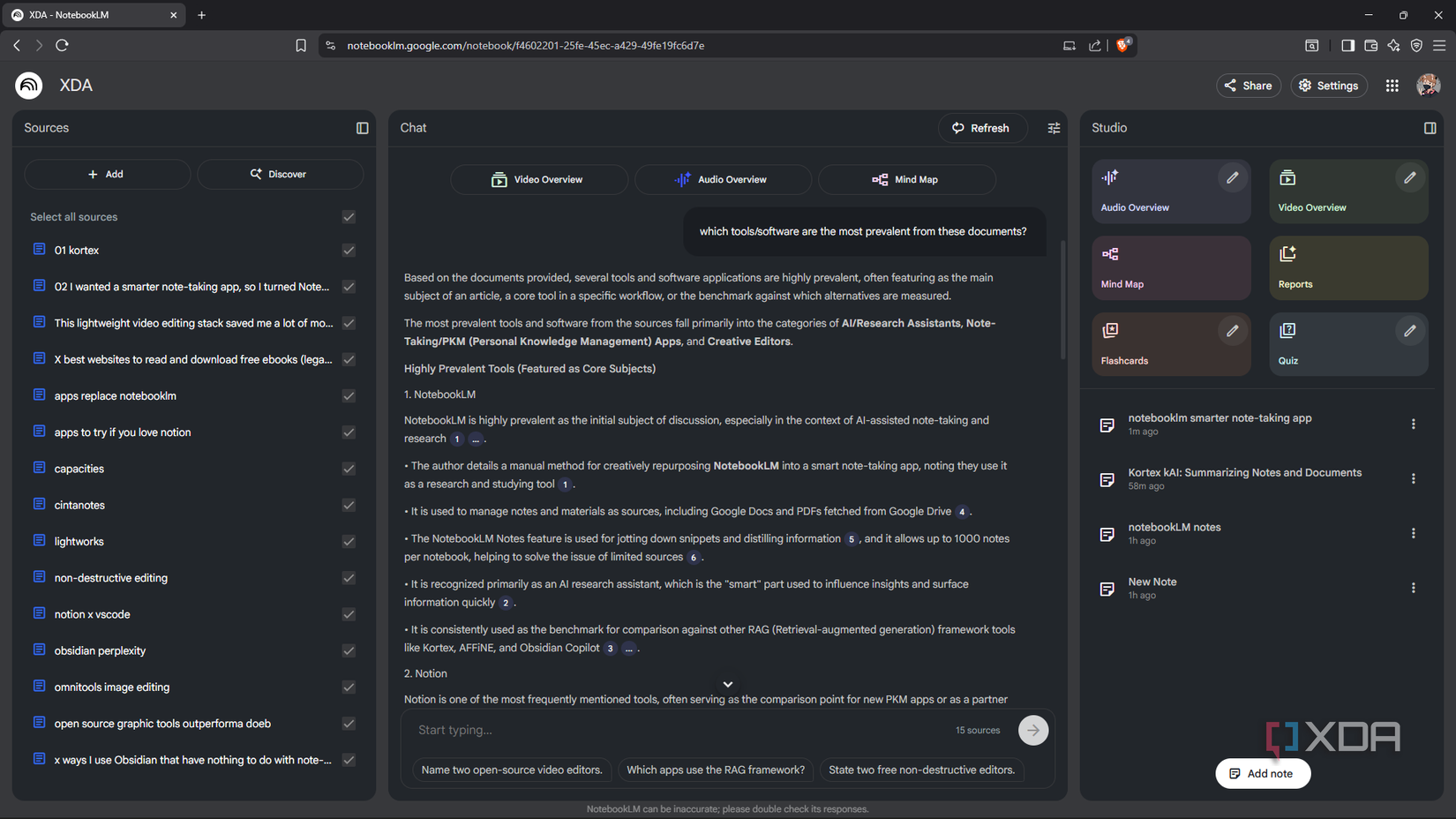Open the three-dot menu for New Note
This screenshot has height=819, width=1456.
tap(1414, 588)
